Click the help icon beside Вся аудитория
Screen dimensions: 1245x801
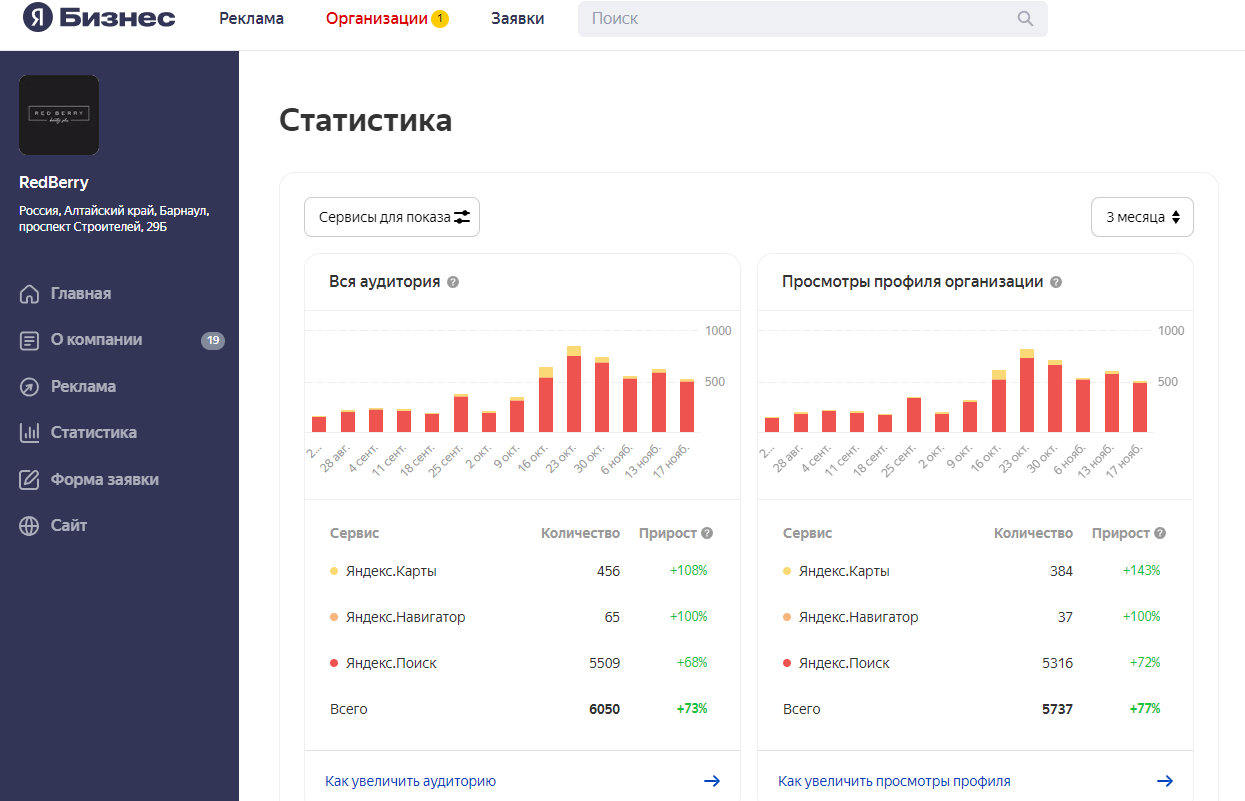point(453,282)
